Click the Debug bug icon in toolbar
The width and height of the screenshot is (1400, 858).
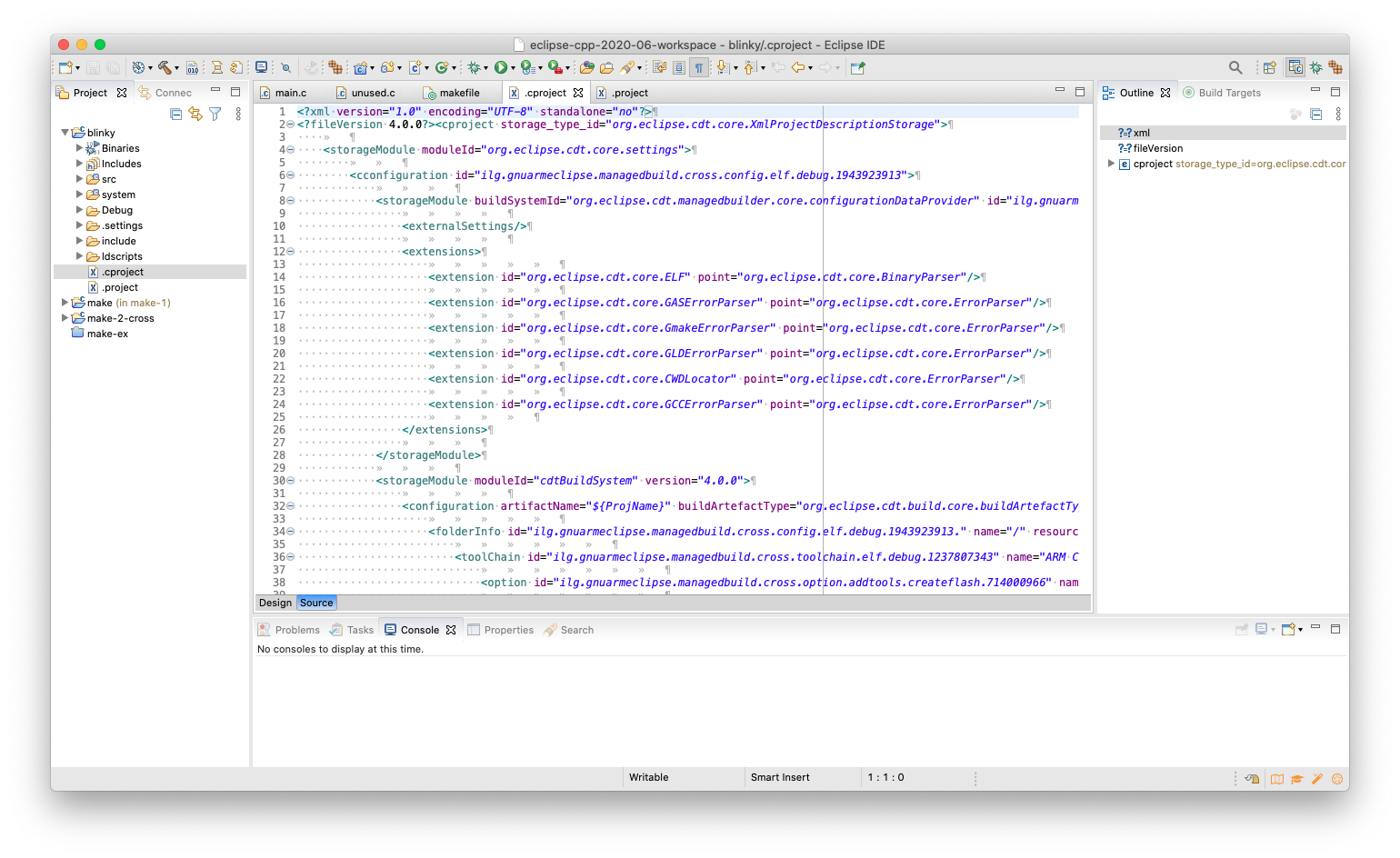click(x=474, y=67)
